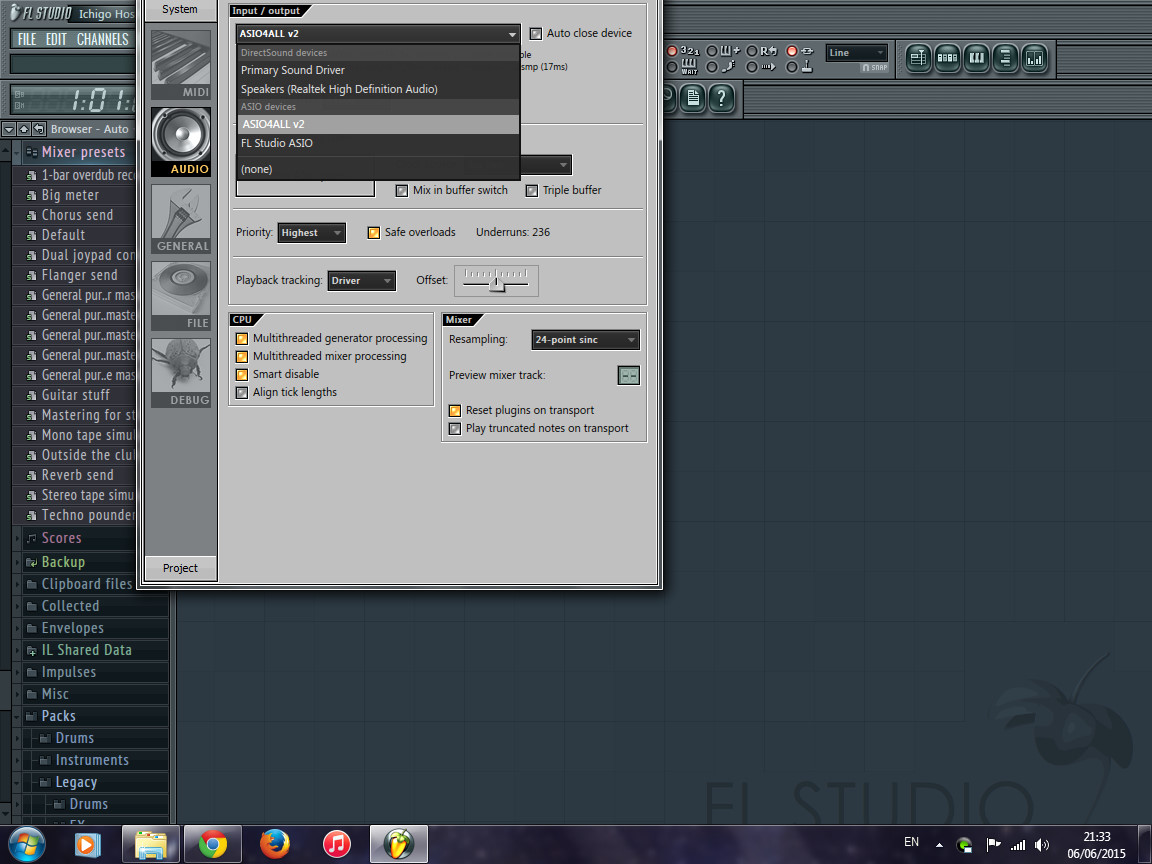Click the project info document icon

pos(692,98)
